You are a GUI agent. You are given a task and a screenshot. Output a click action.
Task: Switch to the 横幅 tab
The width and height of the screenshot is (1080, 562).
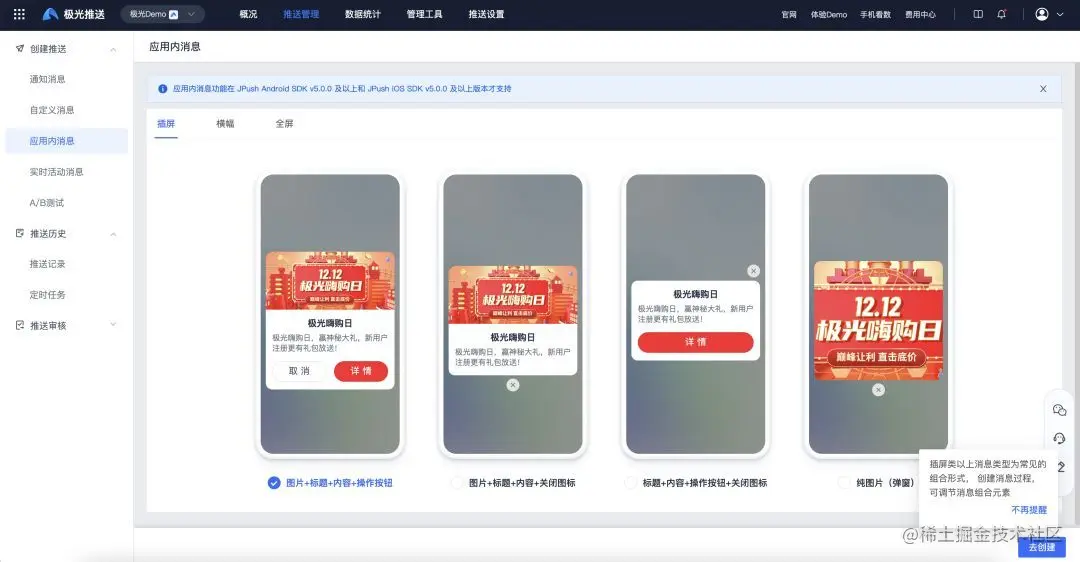coord(225,124)
